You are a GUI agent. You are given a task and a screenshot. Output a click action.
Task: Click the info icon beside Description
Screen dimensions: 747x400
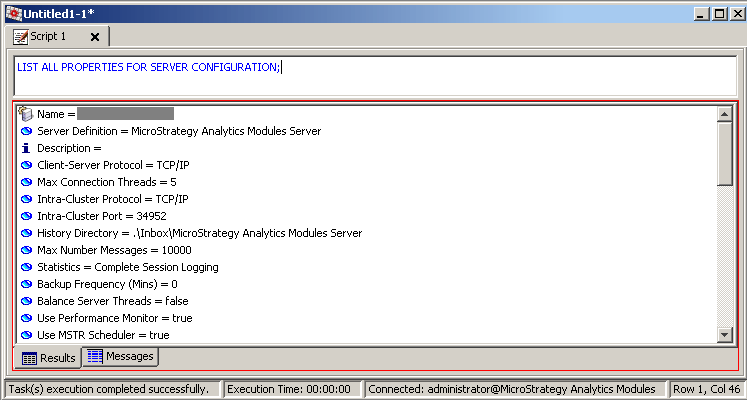[26, 148]
